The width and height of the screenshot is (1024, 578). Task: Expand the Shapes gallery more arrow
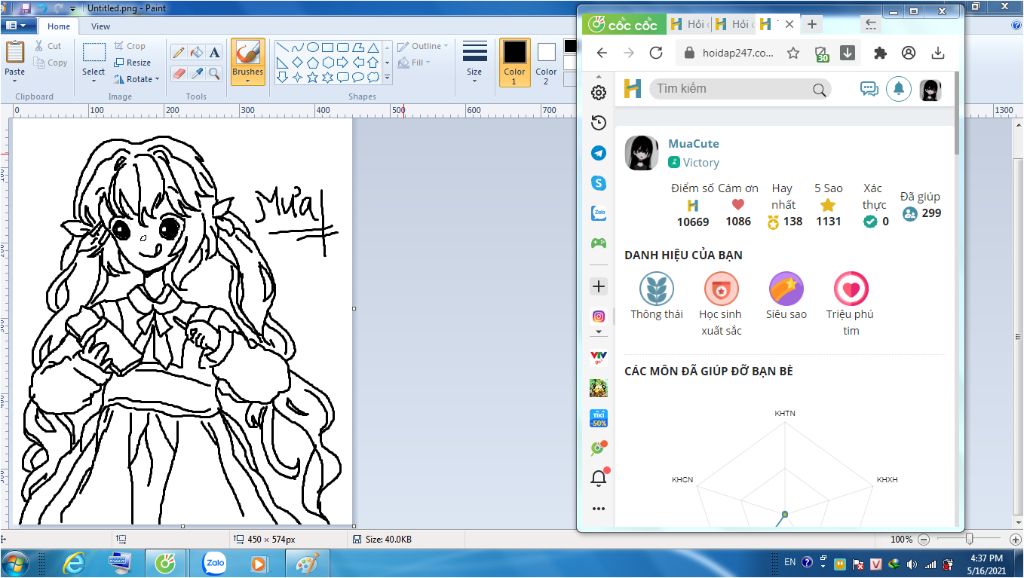(x=387, y=77)
